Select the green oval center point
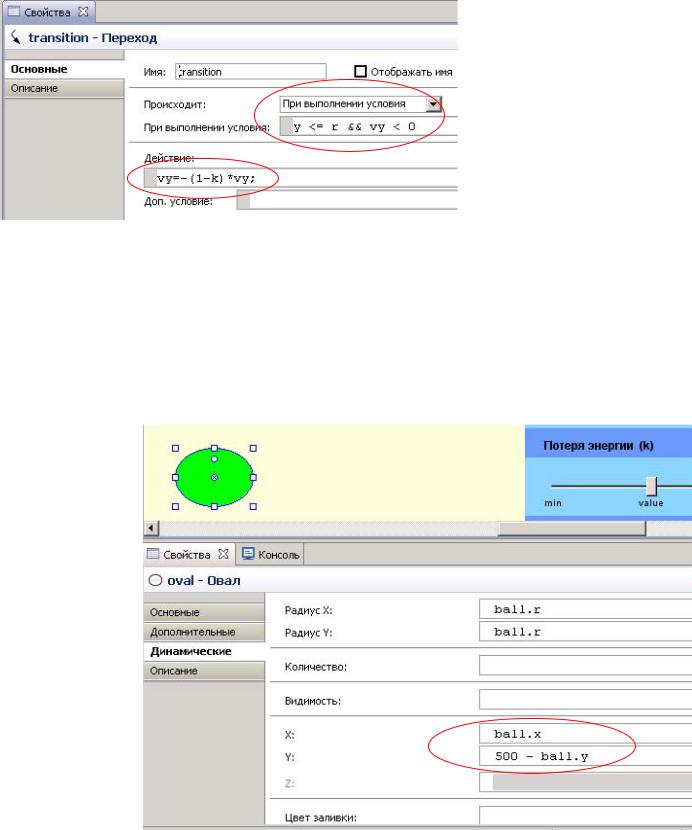Viewport: 692px width, 830px height. tap(214, 477)
